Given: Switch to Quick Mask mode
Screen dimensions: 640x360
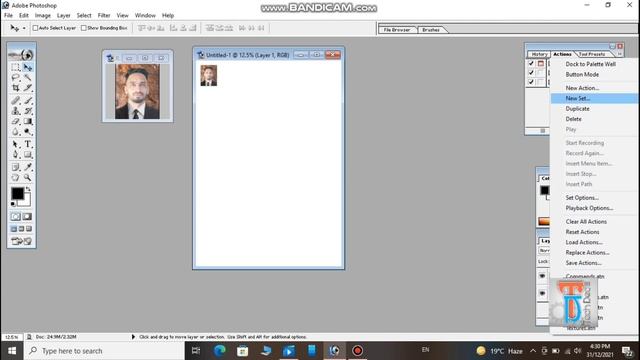Looking at the screenshot, I should (27, 217).
